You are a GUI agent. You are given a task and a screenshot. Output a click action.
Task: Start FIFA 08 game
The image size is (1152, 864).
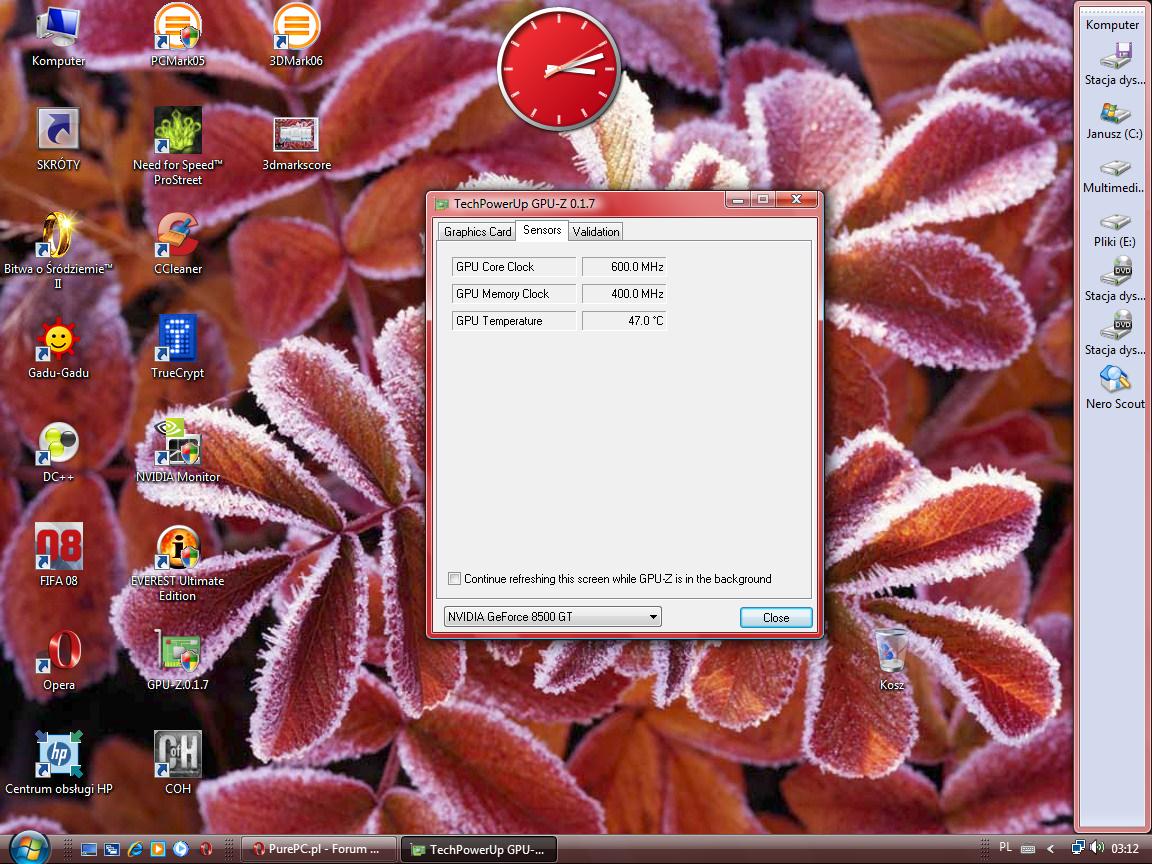pos(58,555)
